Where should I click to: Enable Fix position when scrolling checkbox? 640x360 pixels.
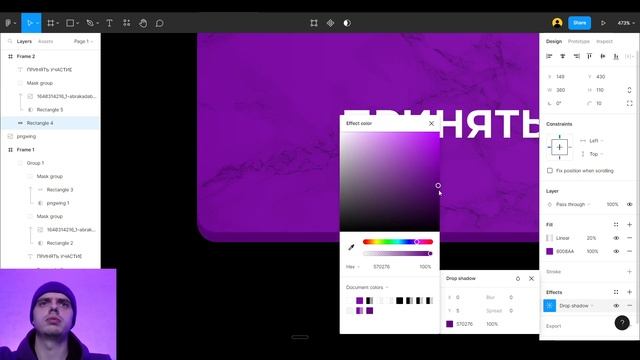click(550, 171)
